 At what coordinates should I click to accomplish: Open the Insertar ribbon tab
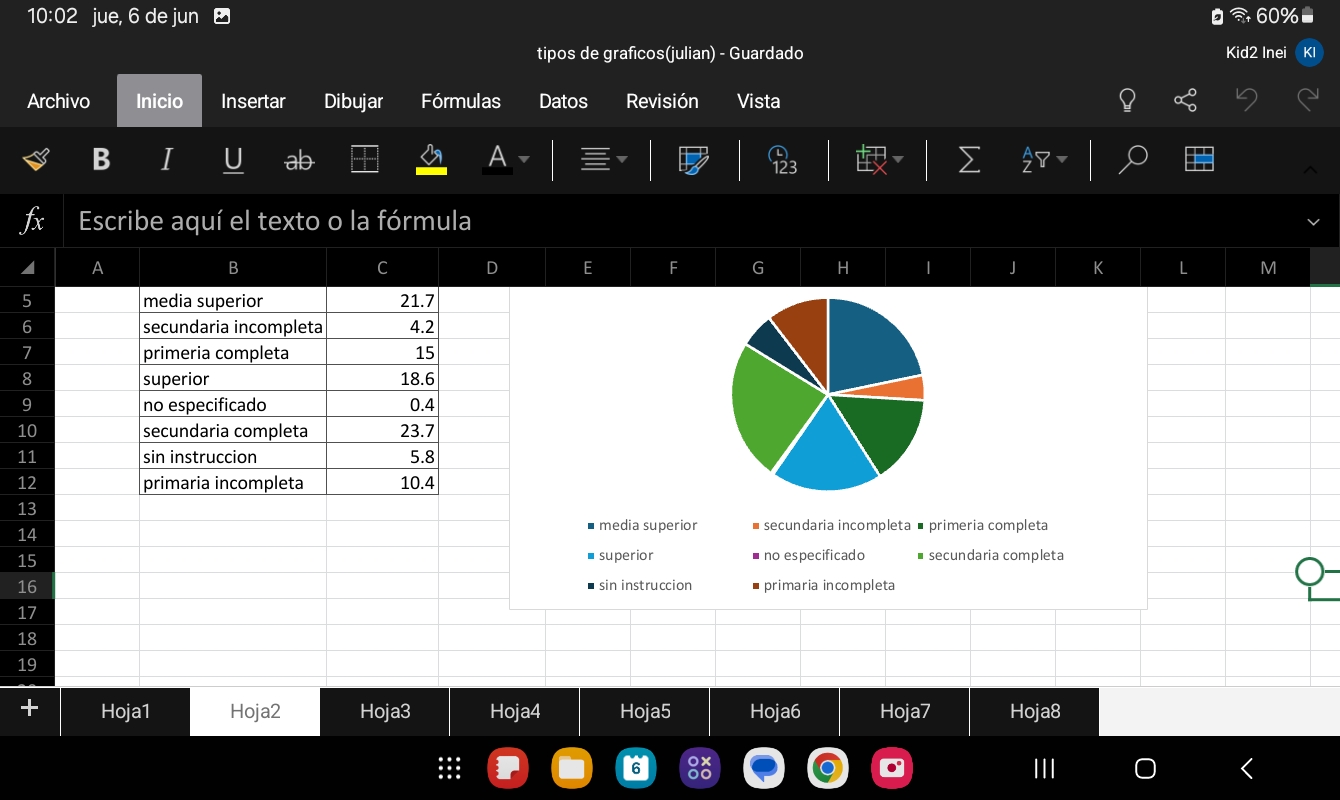253,101
